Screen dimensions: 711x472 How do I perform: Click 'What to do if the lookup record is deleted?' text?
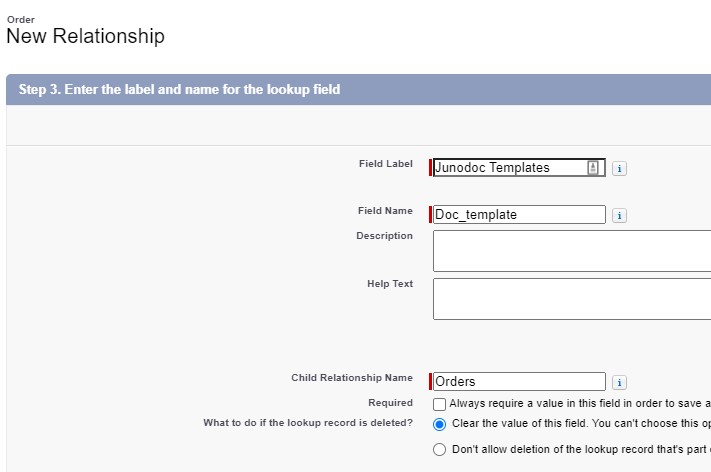coord(308,423)
